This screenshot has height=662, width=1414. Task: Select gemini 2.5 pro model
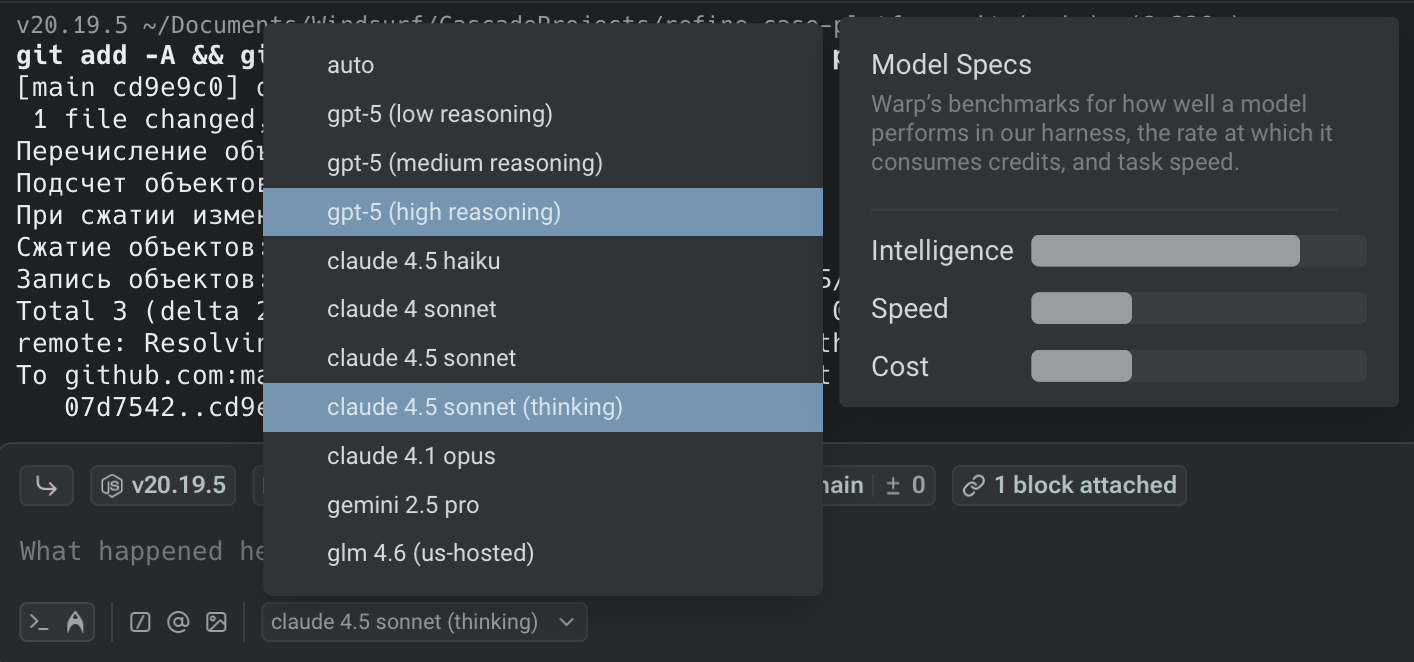point(402,505)
